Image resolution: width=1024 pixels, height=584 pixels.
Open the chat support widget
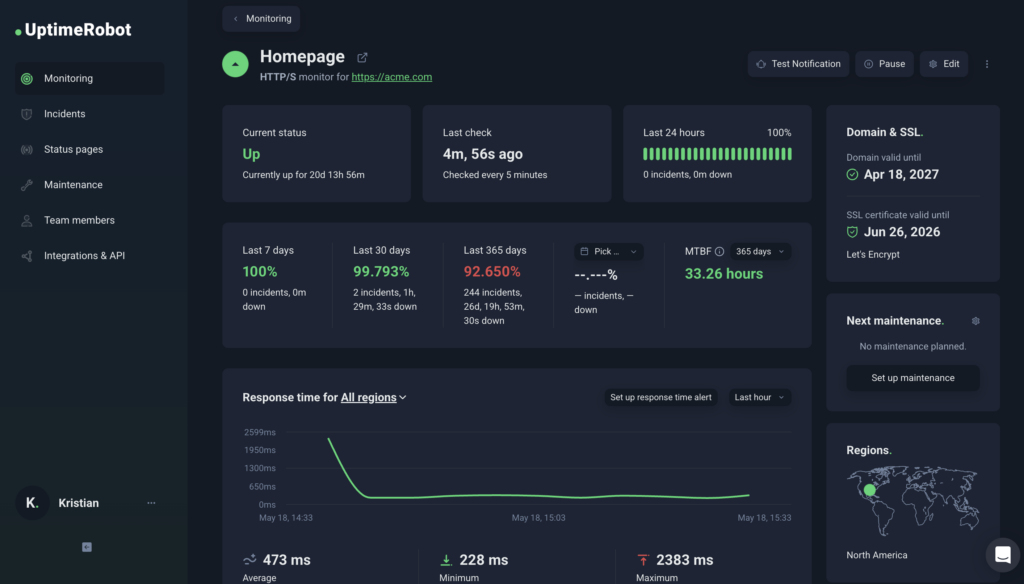(1002, 555)
